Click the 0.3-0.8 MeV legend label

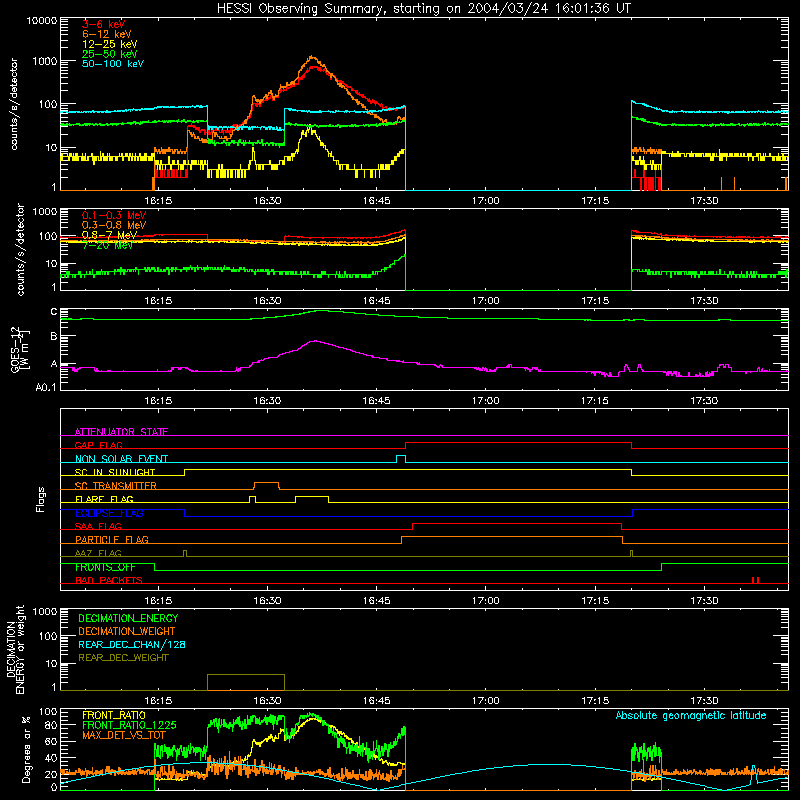click(114, 225)
